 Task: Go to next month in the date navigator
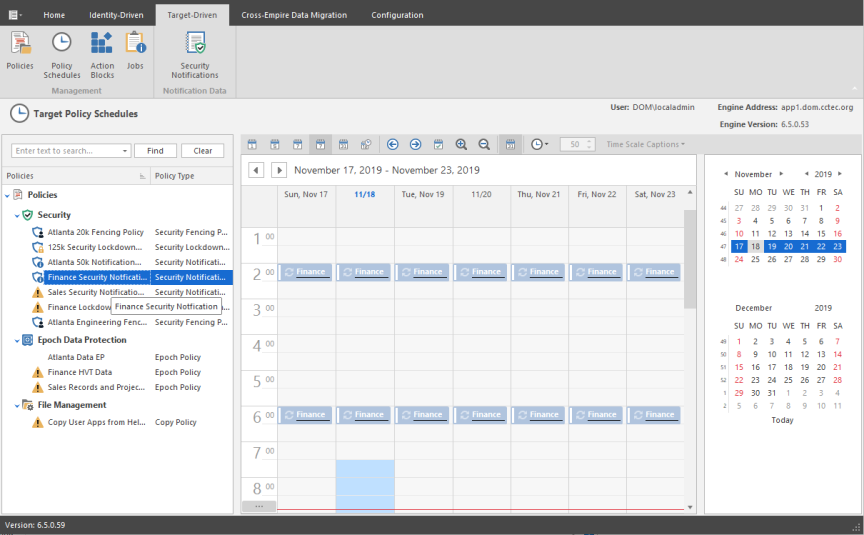781,174
